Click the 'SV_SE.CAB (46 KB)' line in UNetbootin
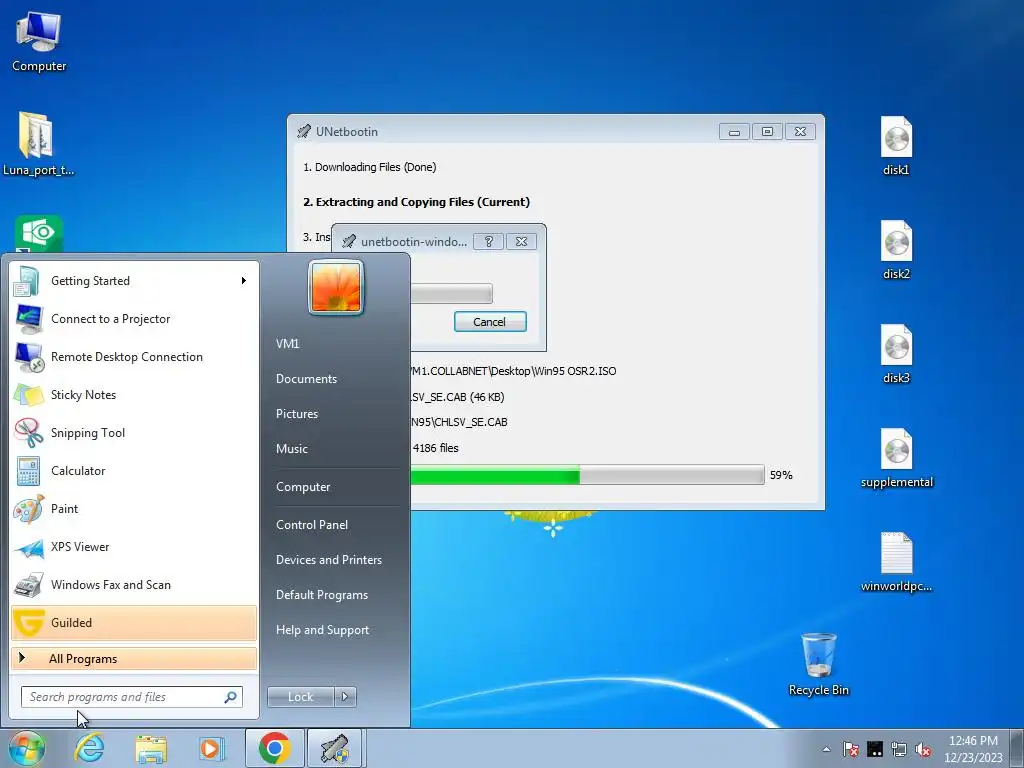Viewport: 1024px width, 768px height. coord(458,397)
